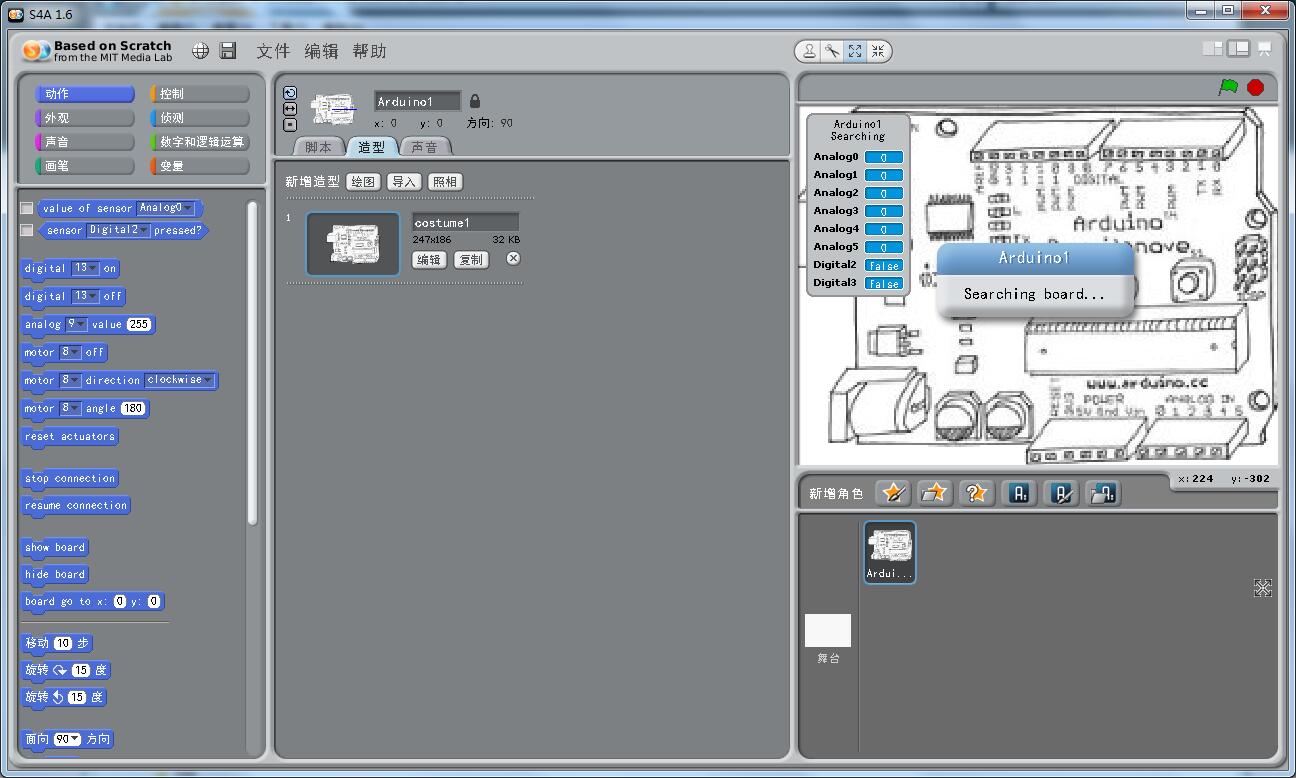Open the clockwise motor direction dropdown

[208, 380]
